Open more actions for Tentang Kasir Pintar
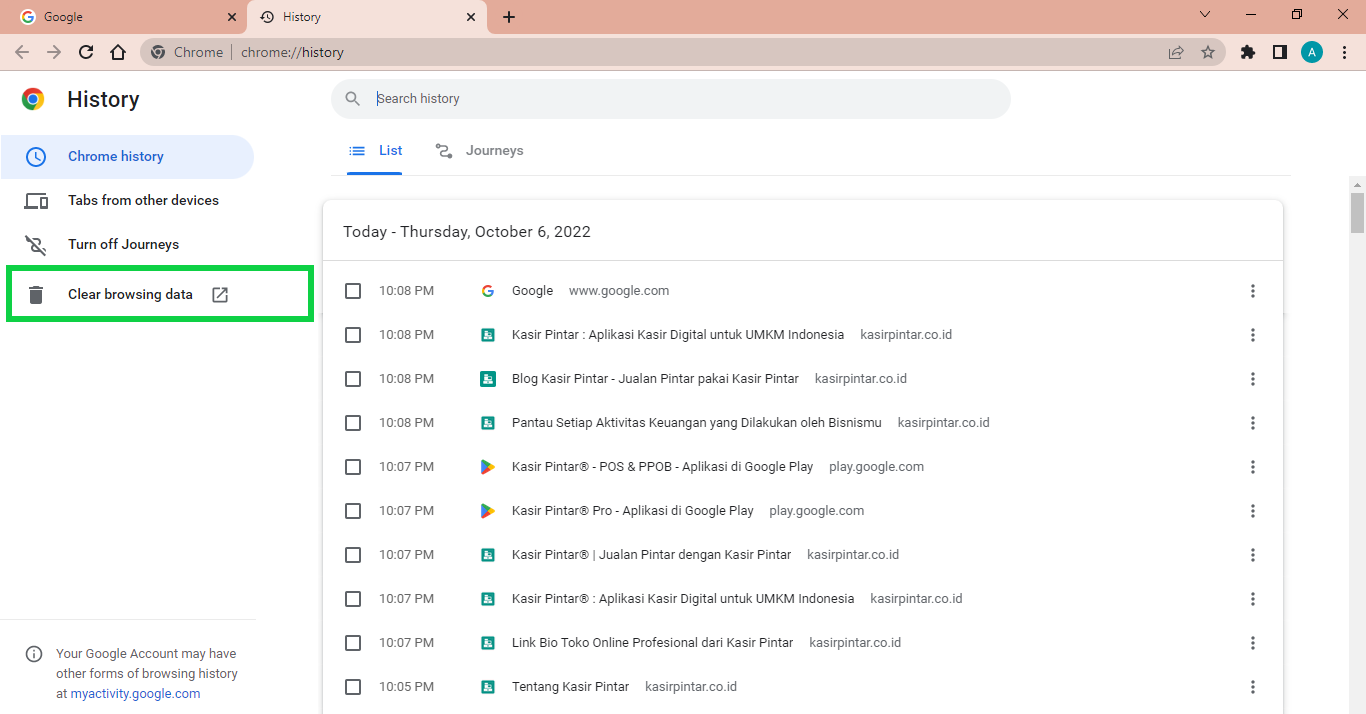The height and width of the screenshot is (714, 1366). (1253, 687)
